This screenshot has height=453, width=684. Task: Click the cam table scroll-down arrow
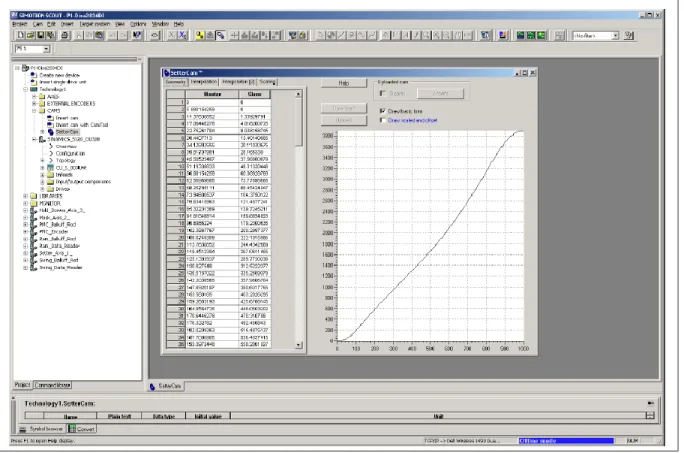(x=299, y=345)
